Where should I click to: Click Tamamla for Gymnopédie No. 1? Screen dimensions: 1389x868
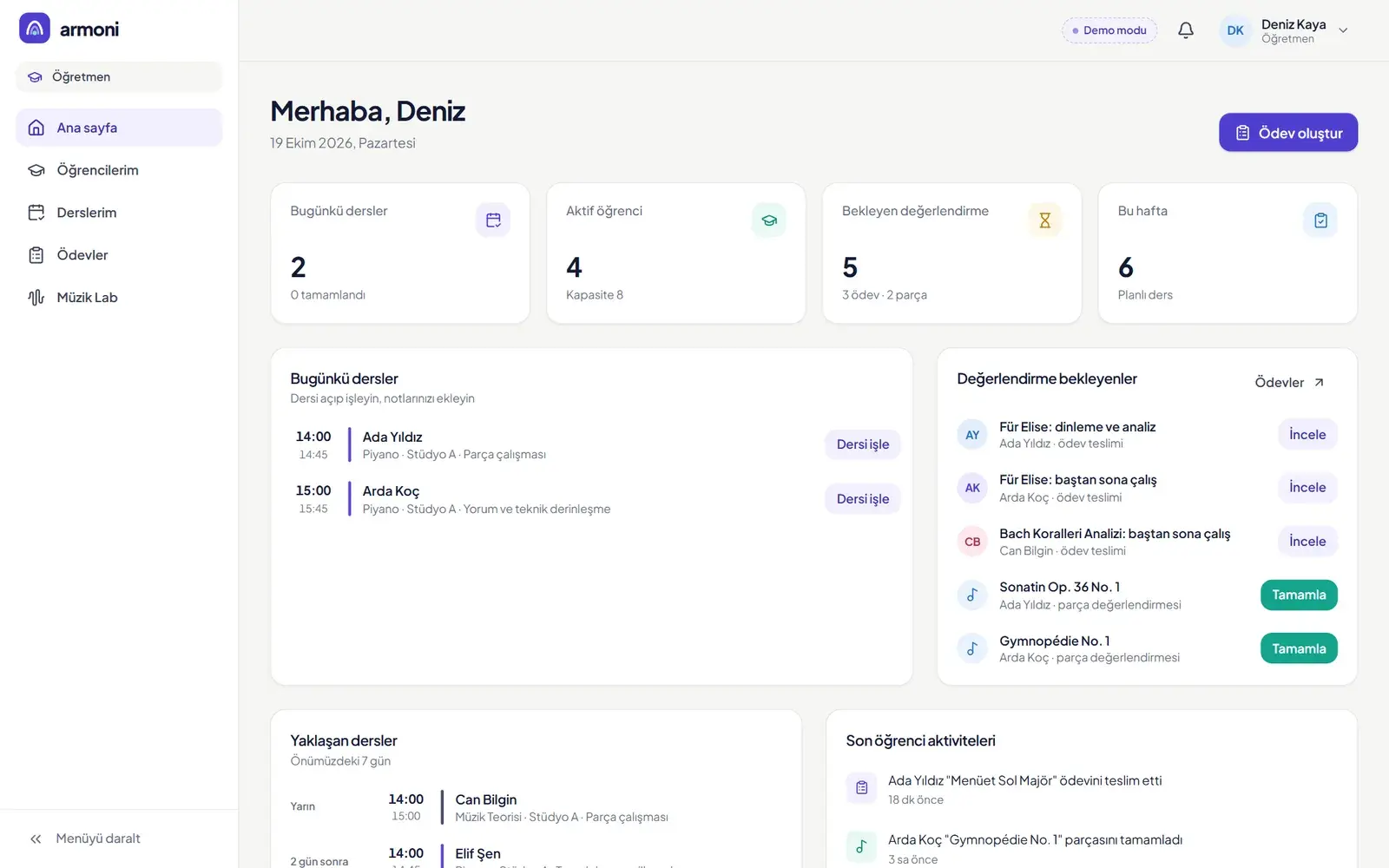pyautogui.click(x=1299, y=648)
